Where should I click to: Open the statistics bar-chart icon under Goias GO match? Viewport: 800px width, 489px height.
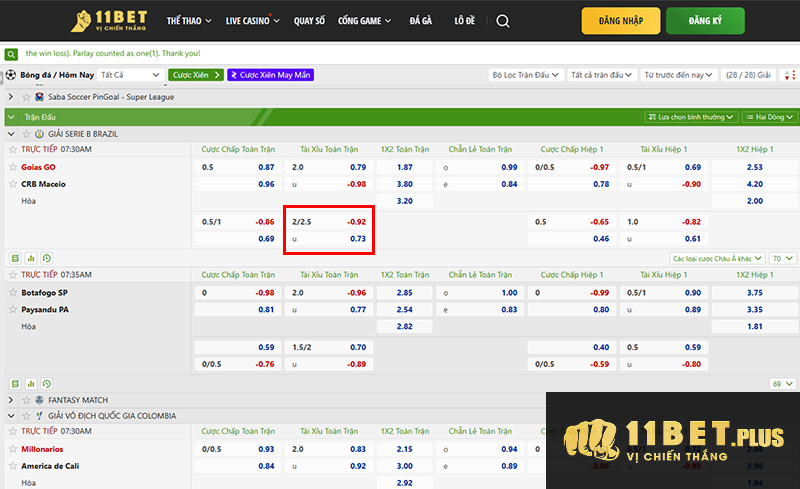[30, 258]
